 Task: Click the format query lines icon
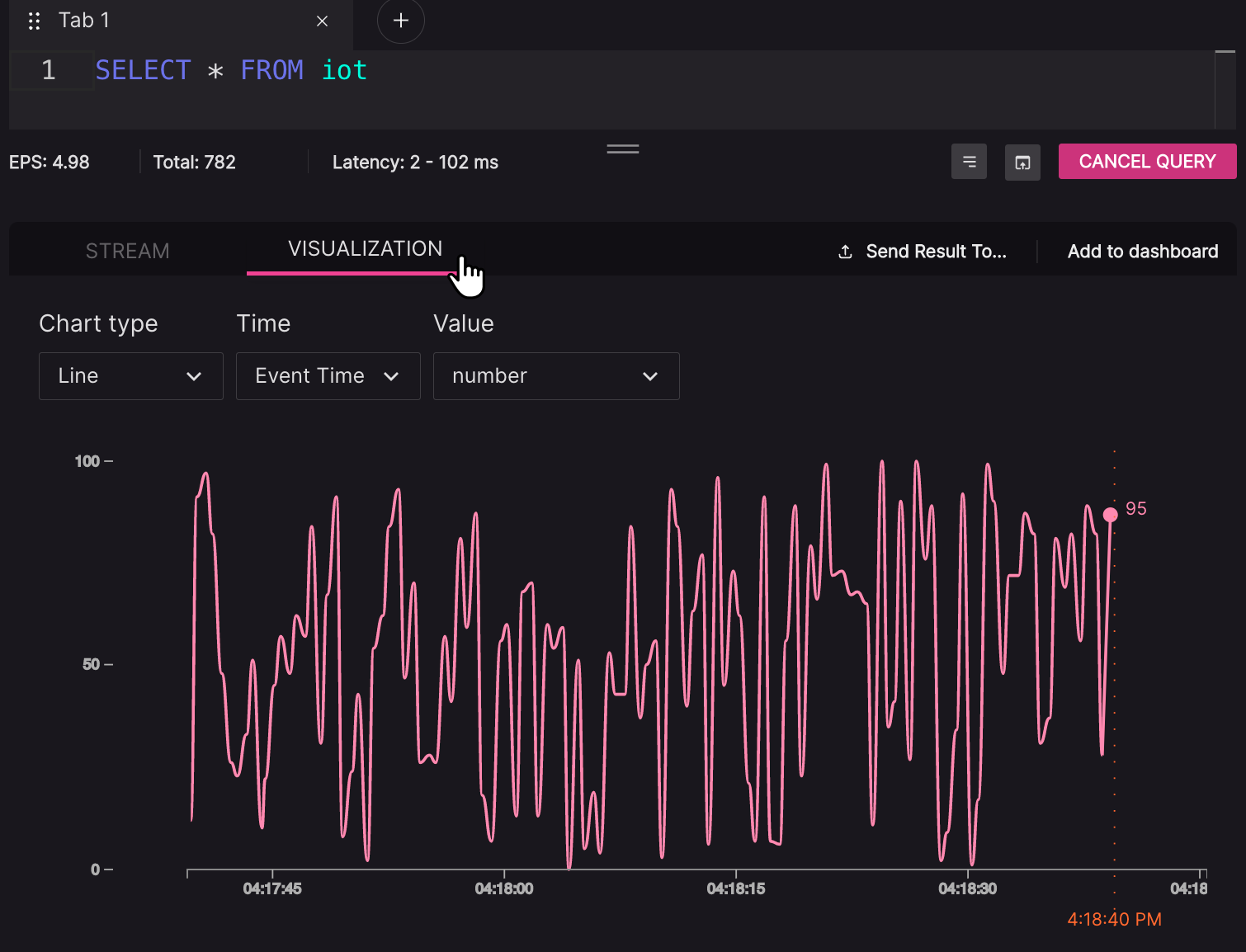point(969,163)
